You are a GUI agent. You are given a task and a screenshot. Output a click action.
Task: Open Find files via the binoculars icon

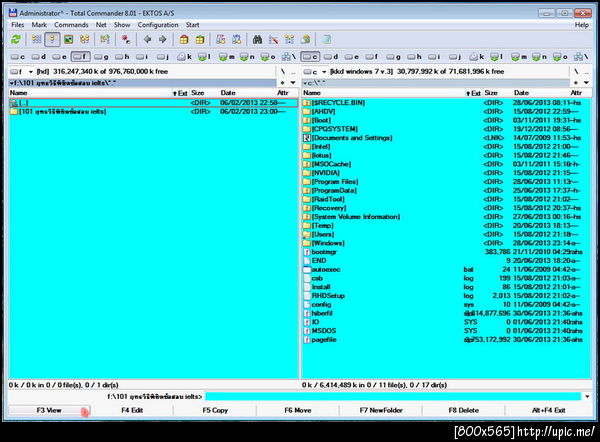tap(258, 39)
